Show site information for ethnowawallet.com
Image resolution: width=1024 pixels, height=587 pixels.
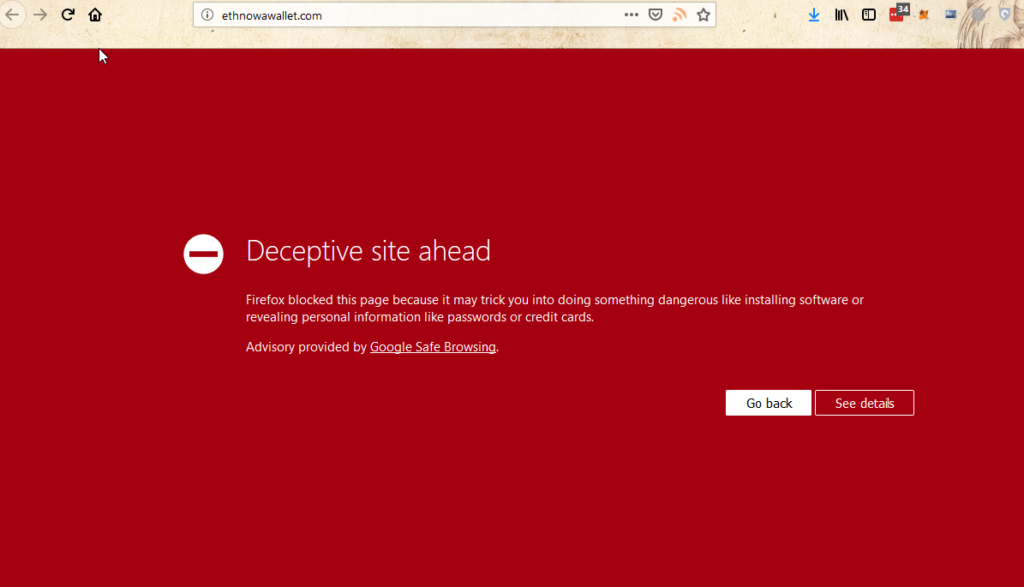(207, 15)
